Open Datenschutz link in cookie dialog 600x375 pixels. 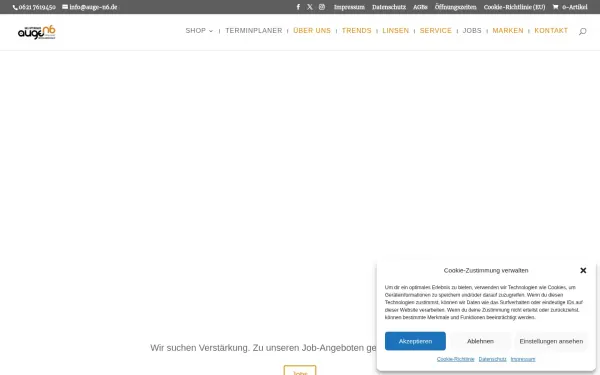[x=492, y=359]
